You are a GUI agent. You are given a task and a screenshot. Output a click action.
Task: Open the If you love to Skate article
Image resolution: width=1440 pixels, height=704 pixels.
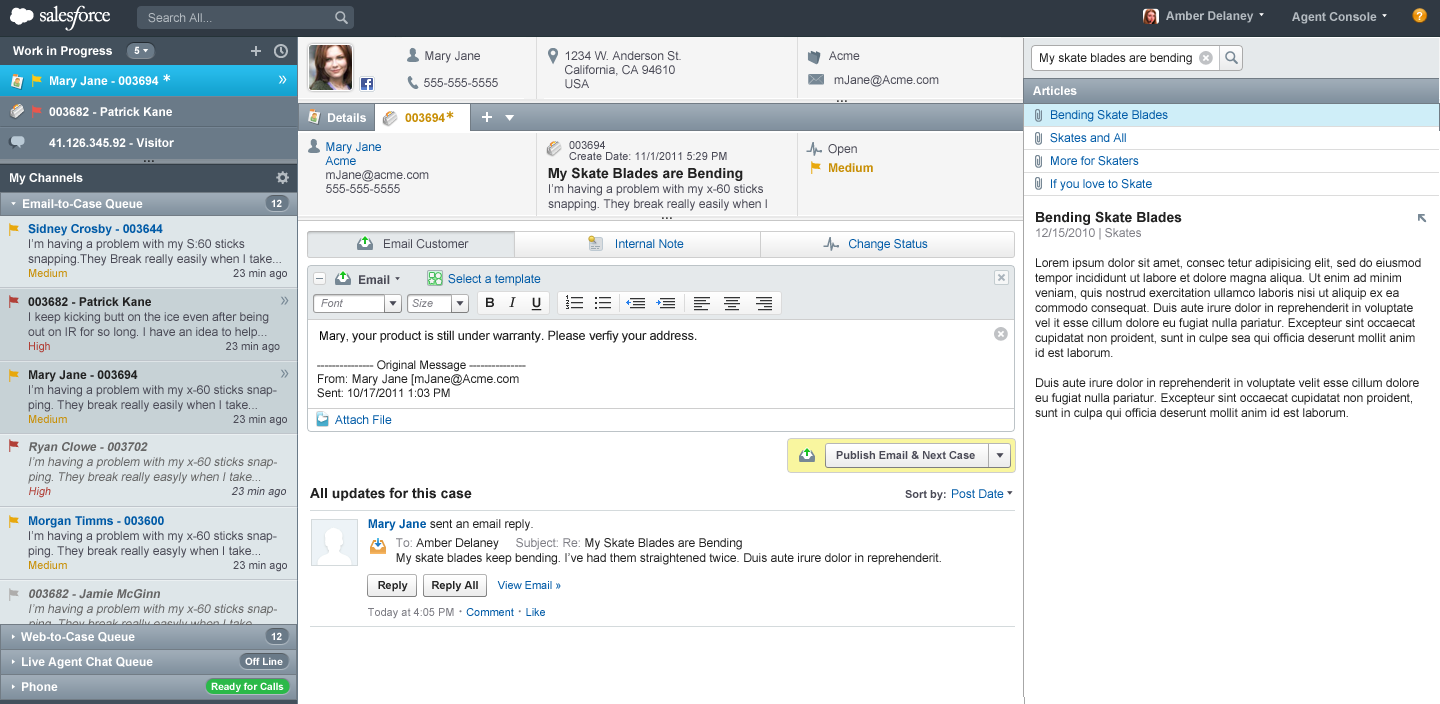(x=1101, y=184)
